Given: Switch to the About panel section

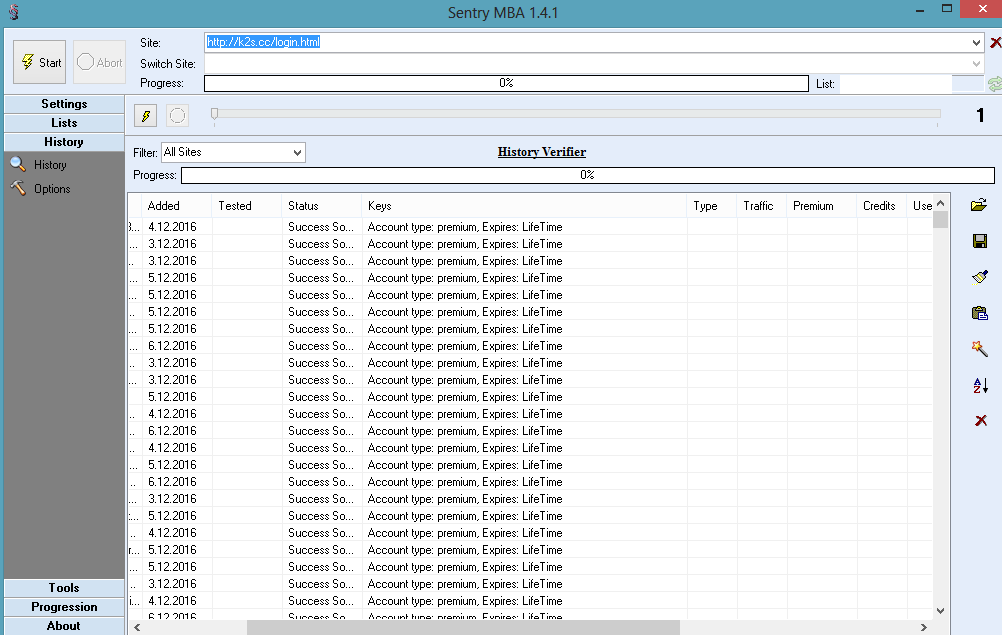Looking at the screenshot, I should [64, 626].
